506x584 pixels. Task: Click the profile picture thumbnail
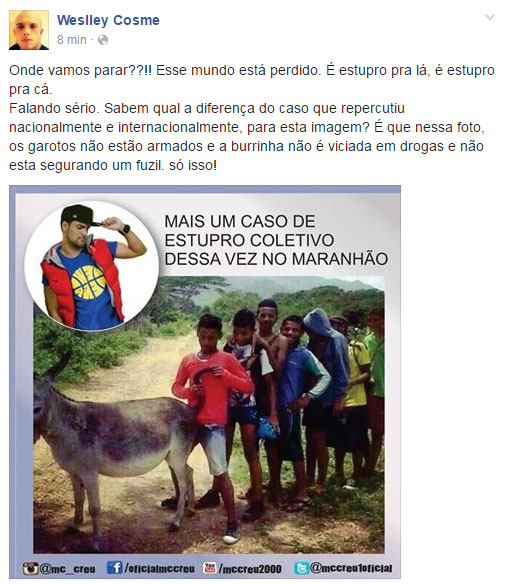29,30
